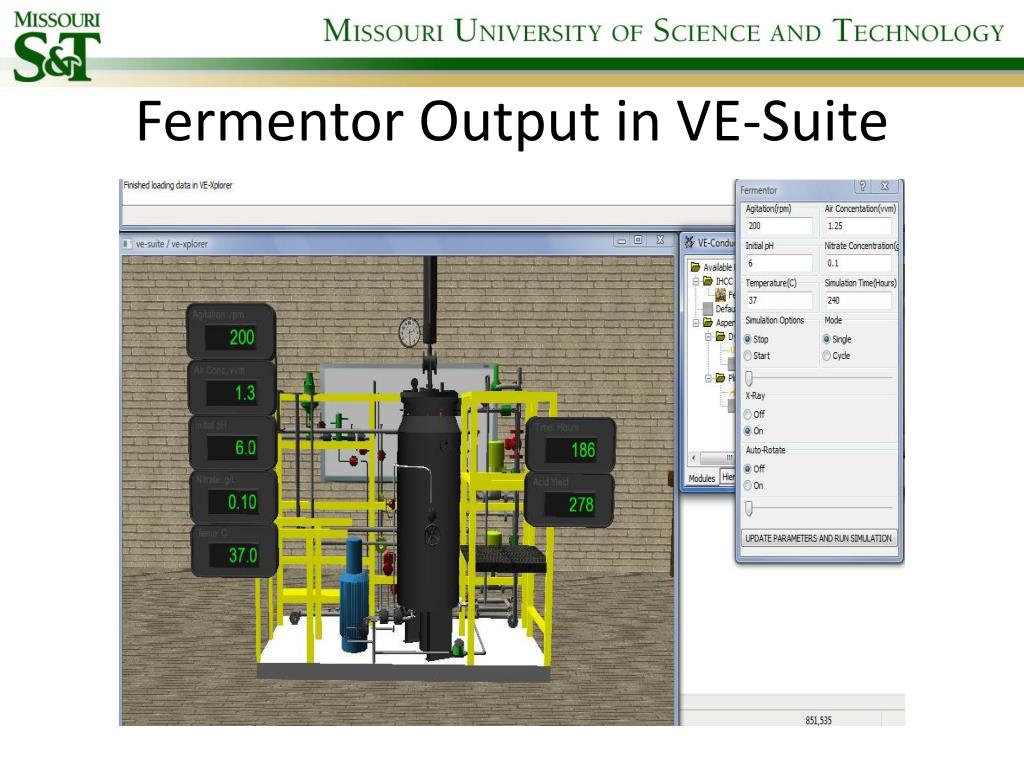The width and height of the screenshot is (1024, 768).
Task: Click UPDATE PARAMETERS AND RUN SIMULATION button
Action: pos(819,538)
